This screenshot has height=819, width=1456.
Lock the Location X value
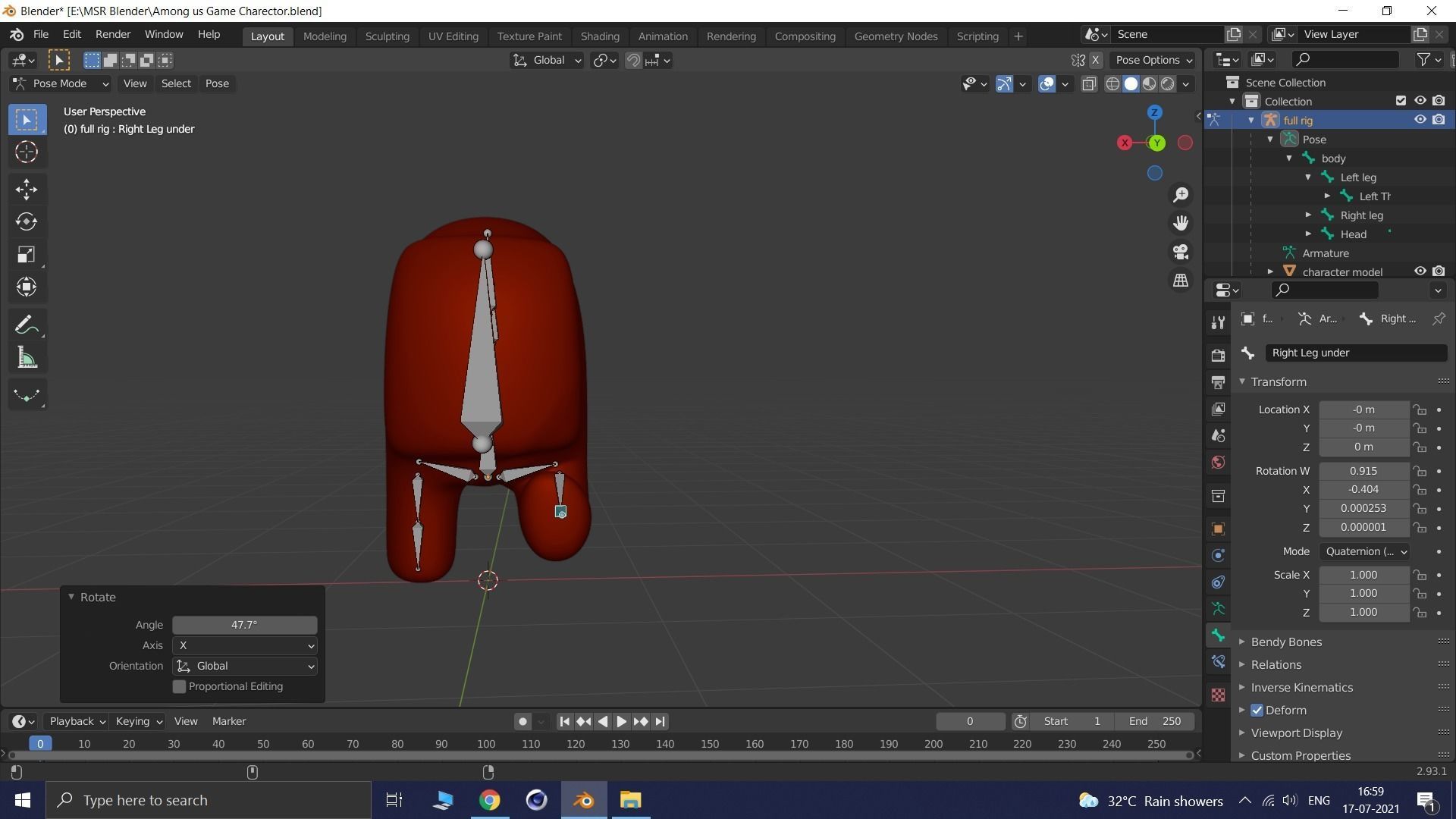tap(1420, 410)
